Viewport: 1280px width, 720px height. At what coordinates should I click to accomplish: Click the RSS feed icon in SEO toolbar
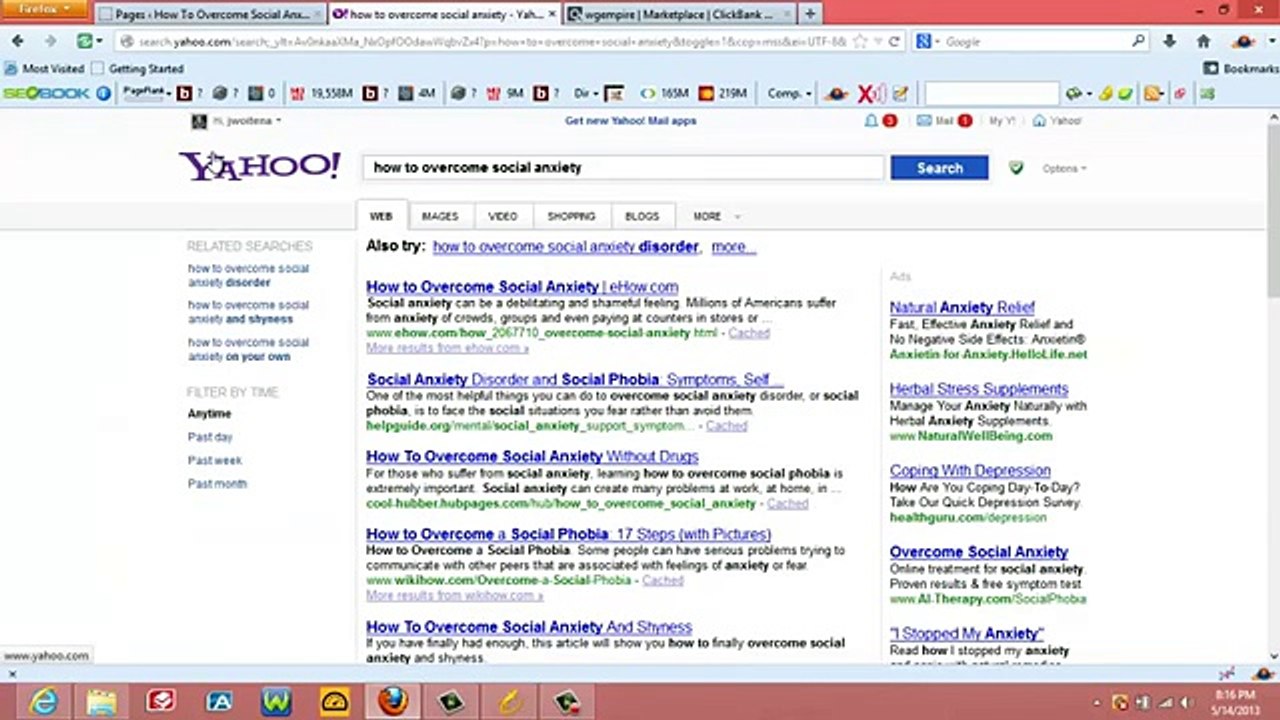1152,93
